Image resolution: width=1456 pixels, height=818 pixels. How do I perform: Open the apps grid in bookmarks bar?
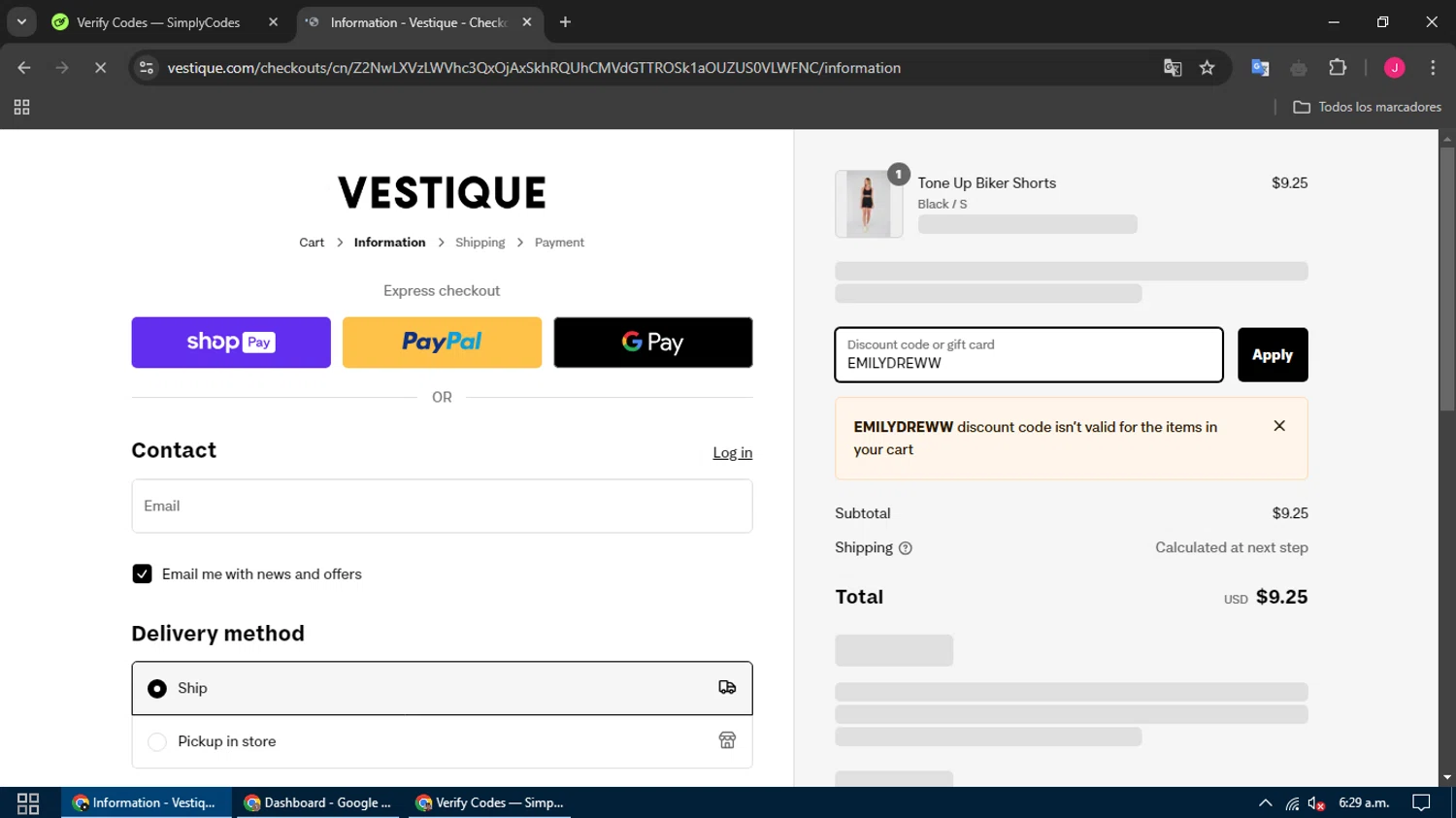pyautogui.click(x=21, y=108)
